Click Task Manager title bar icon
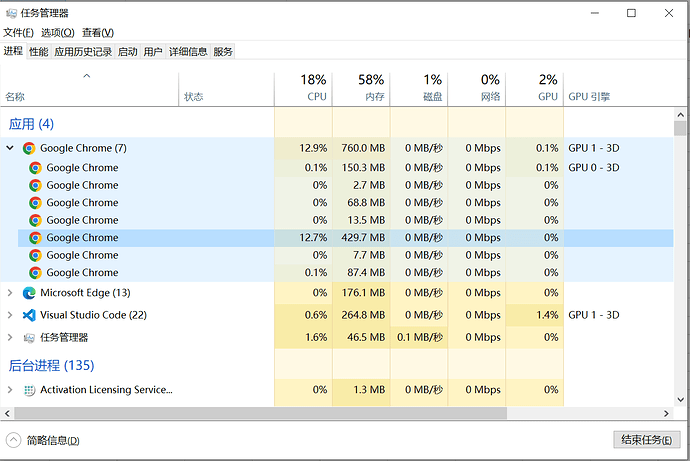The image size is (690, 461). coord(10,13)
